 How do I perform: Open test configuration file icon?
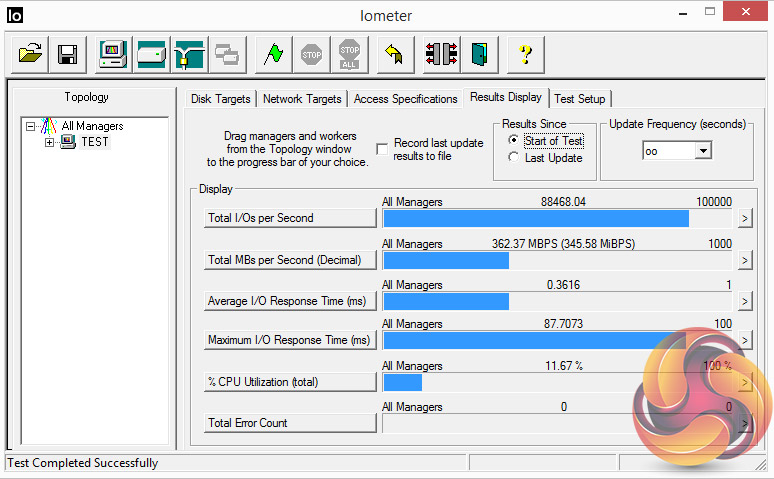coord(30,54)
